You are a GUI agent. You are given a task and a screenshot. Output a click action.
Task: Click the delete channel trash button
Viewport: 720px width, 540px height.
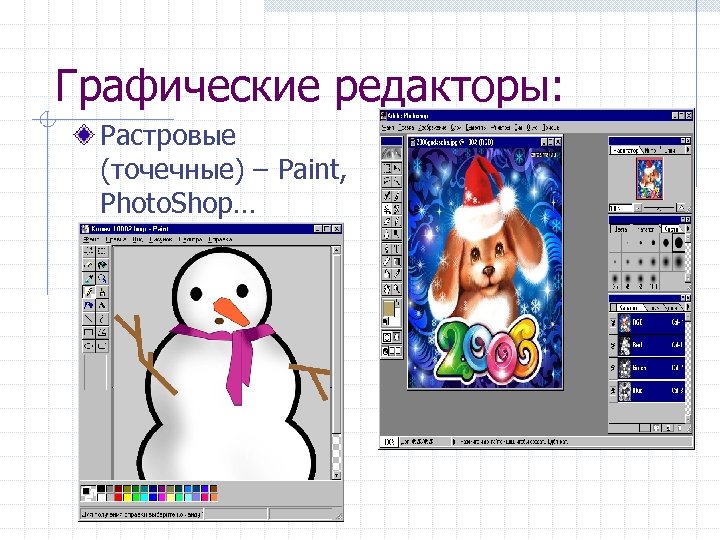click(679, 427)
